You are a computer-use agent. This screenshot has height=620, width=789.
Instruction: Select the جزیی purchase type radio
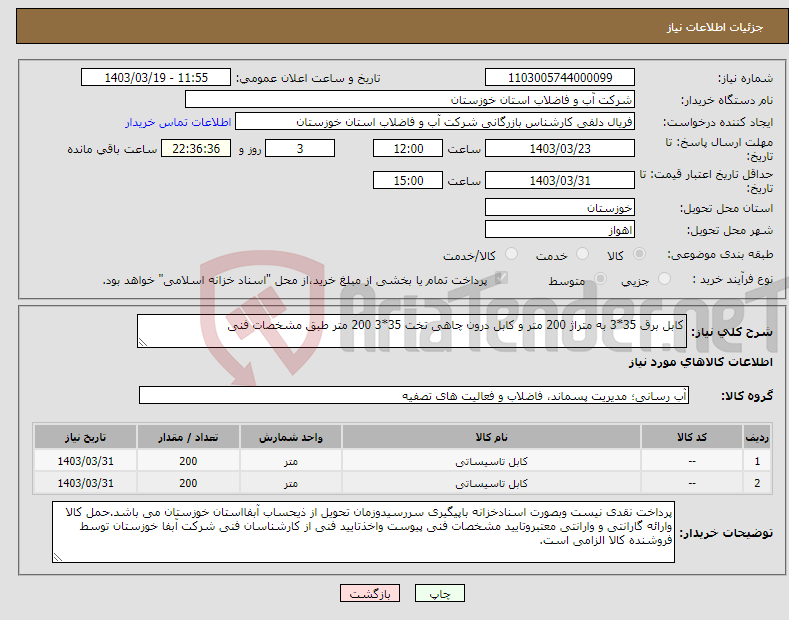[664, 278]
